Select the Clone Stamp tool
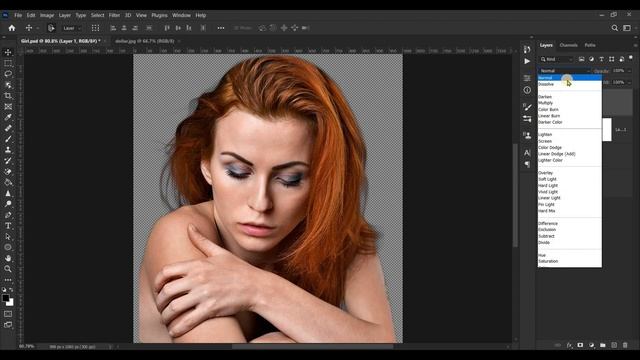The width and height of the screenshot is (640, 360). (x=8, y=150)
